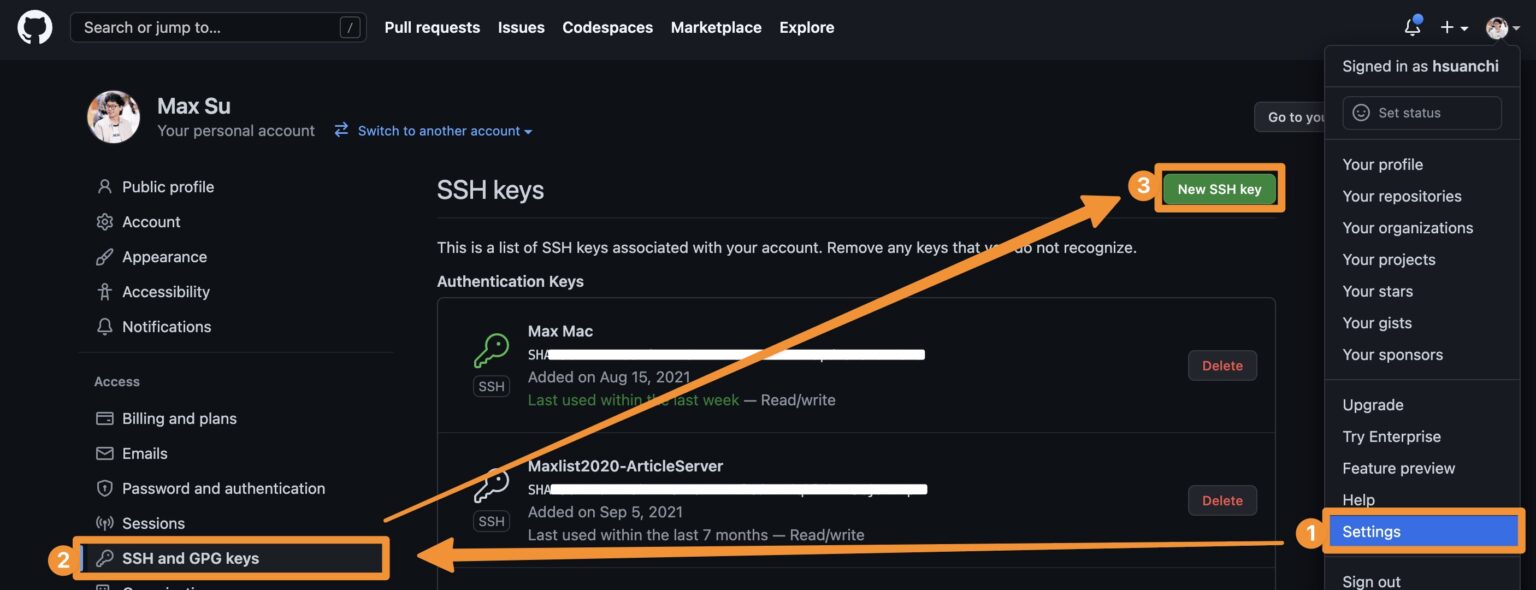This screenshot has height=590, width=1536.
Task: Select Marketplace in the top navigation
Action: point(716,27)
